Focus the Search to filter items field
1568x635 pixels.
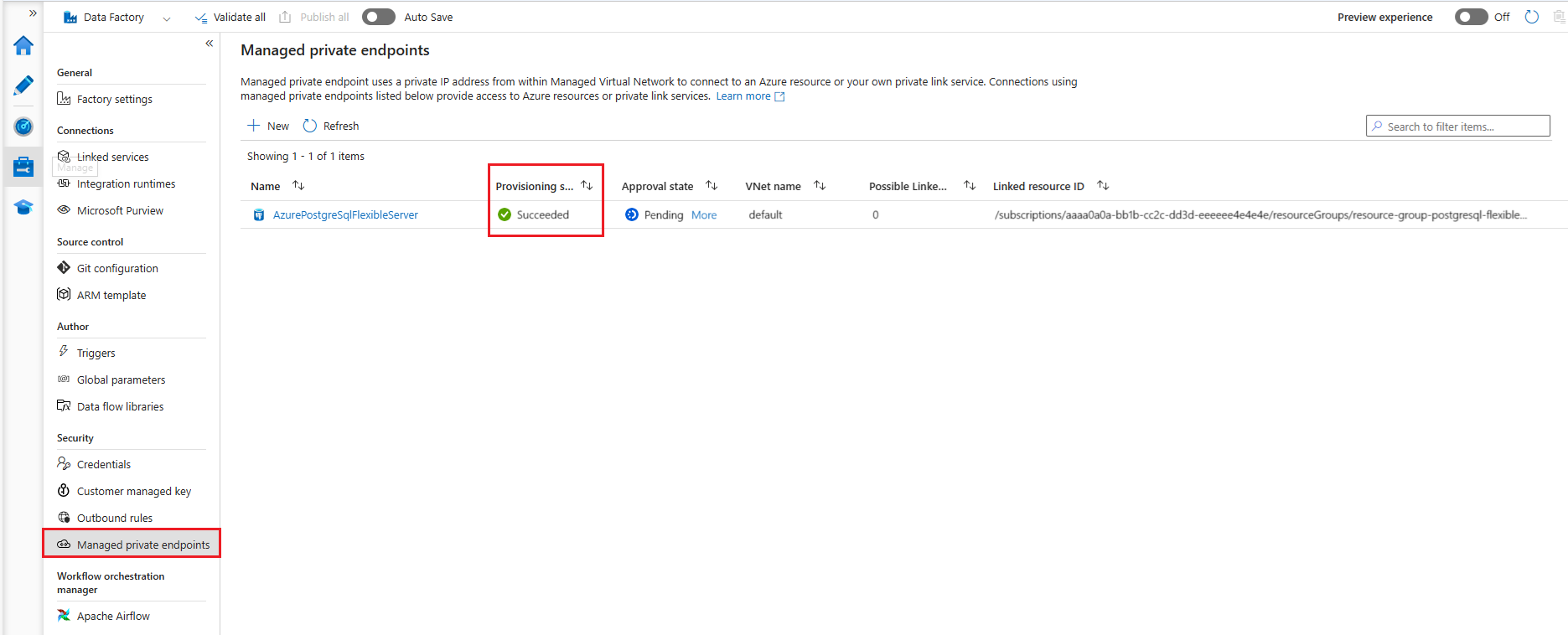click(1458, 126)
